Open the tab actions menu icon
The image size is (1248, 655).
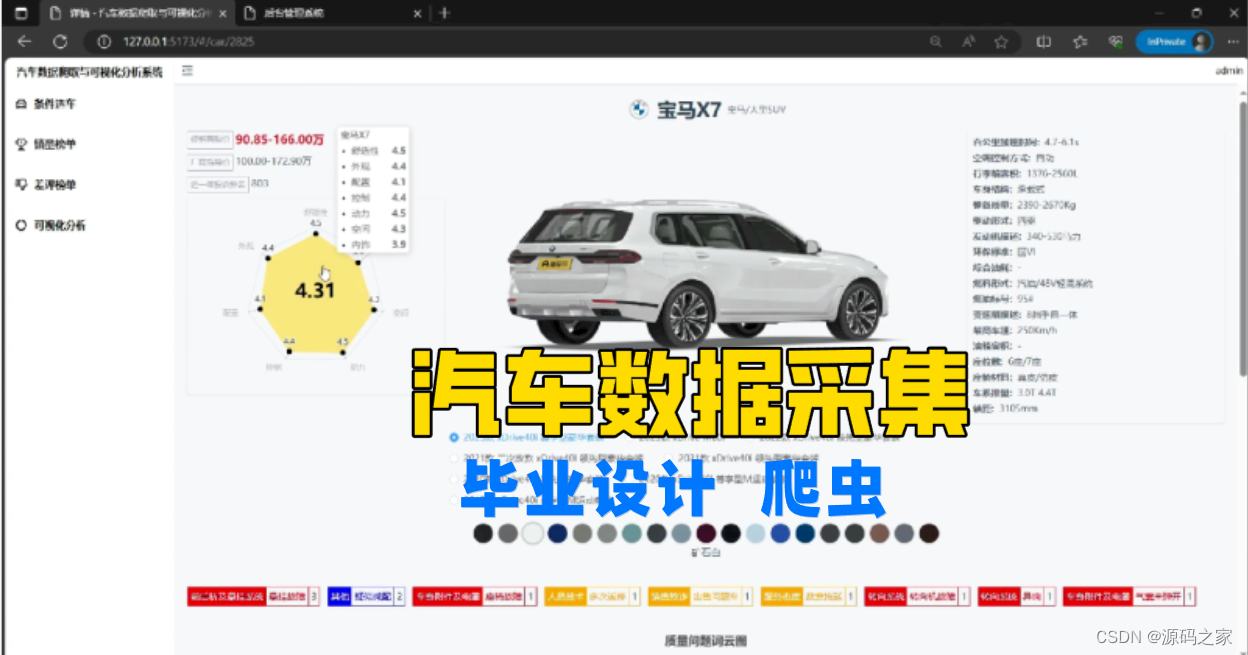click(x=21, y=14)
